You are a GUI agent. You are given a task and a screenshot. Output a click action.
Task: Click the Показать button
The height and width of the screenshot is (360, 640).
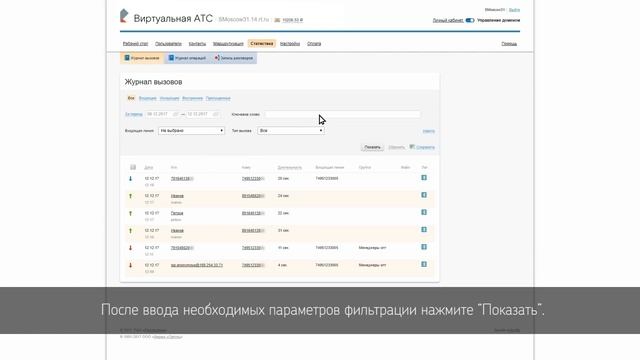click(372, 147)
